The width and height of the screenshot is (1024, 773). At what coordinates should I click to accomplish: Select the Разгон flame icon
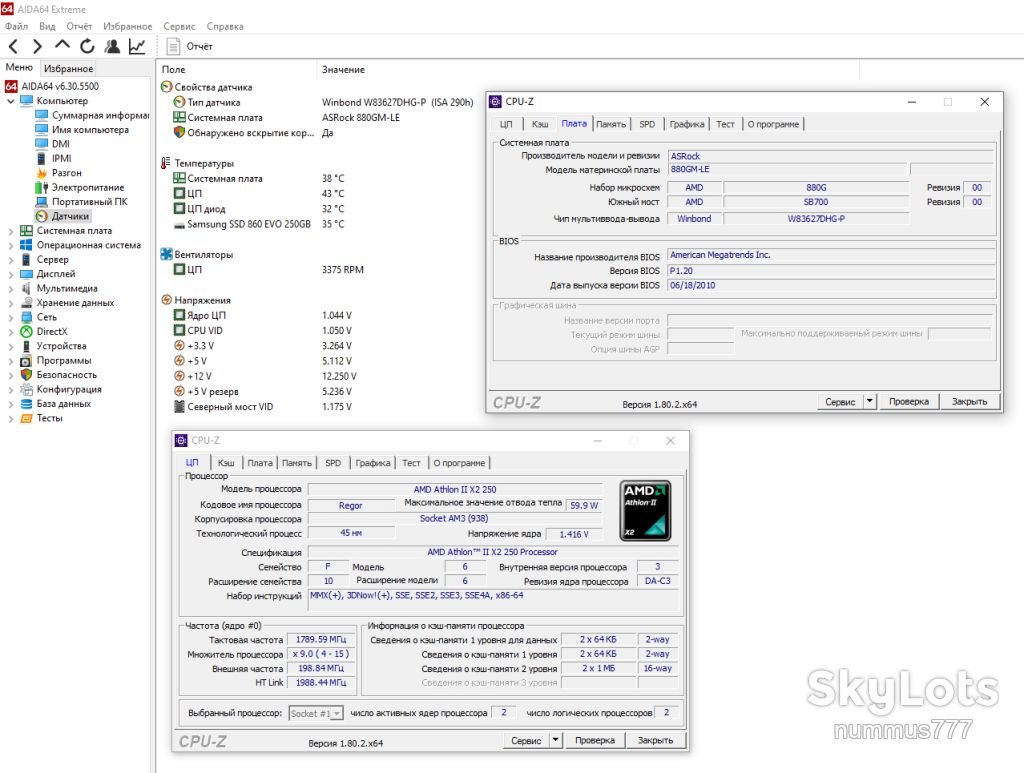tap(42, 172)
